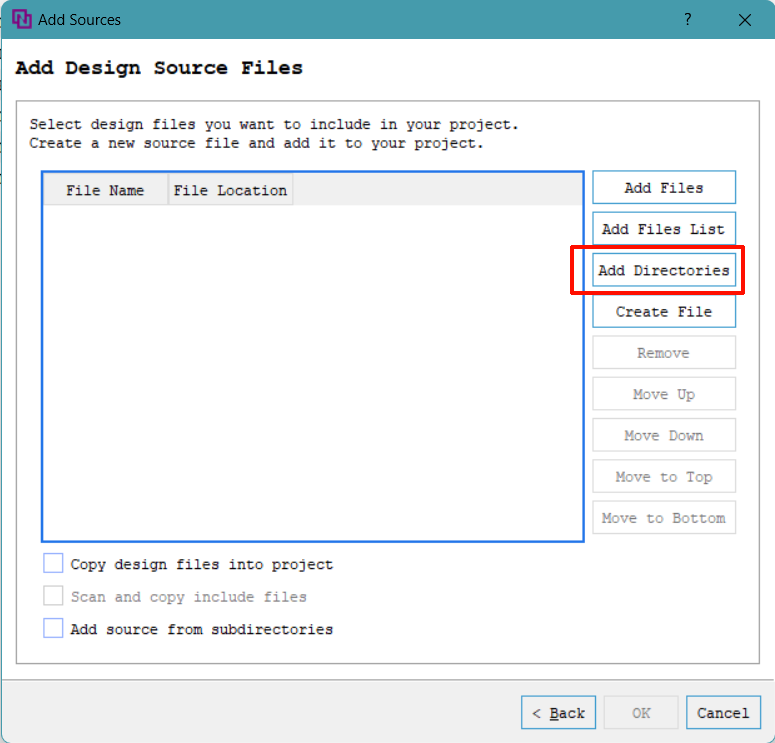Cancel the Add Sources dialog
Image resolution: width=775 pixels, height=743 pixels.
tap(723, 713)
